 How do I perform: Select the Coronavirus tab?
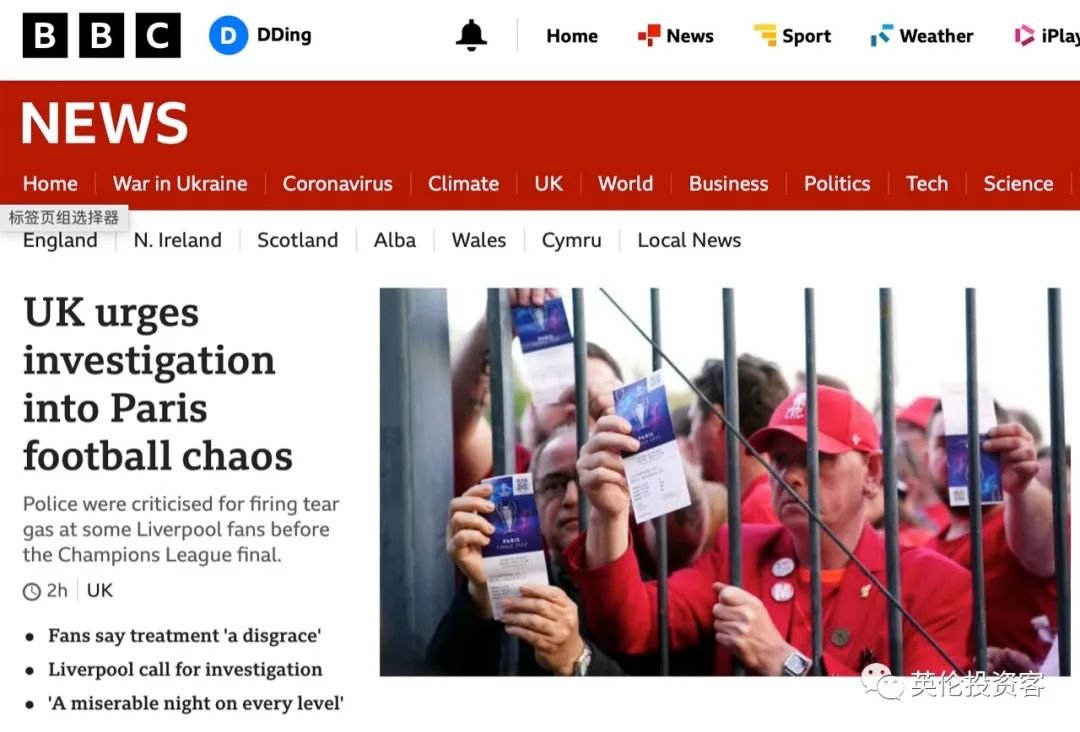point(338,184)
